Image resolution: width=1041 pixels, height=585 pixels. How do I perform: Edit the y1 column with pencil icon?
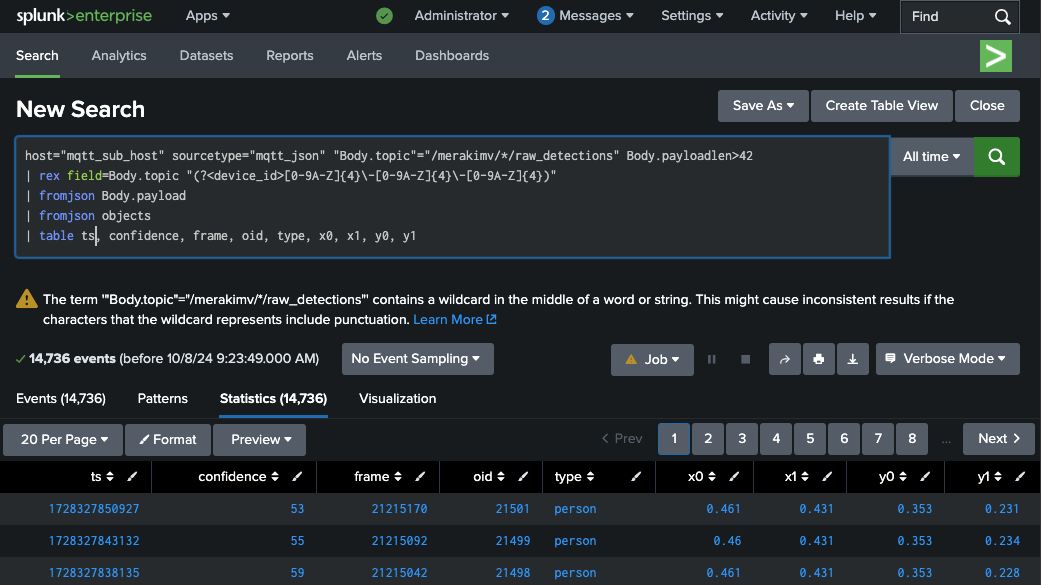[1020, 477]
